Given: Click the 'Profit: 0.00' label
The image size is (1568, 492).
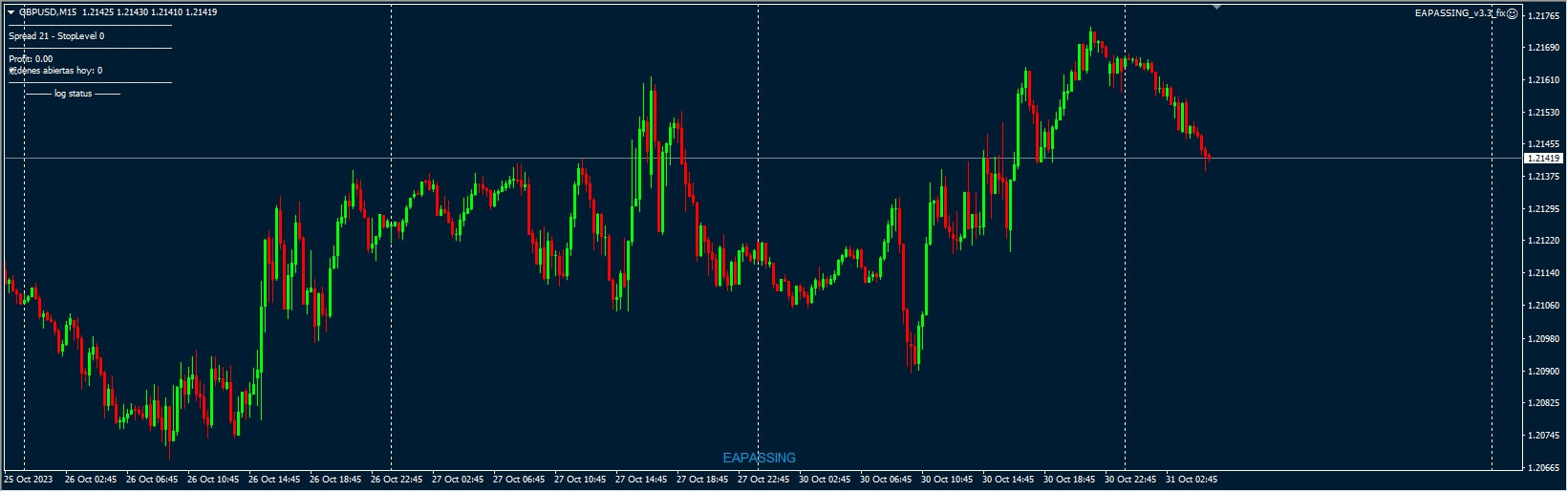Looking at the screenshot, I should click(31, 59).
